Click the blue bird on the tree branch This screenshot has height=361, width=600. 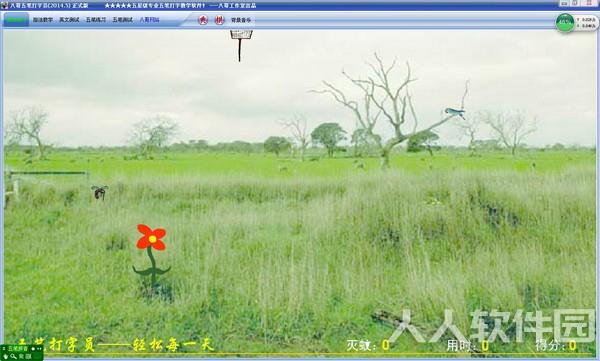[455, 113]
